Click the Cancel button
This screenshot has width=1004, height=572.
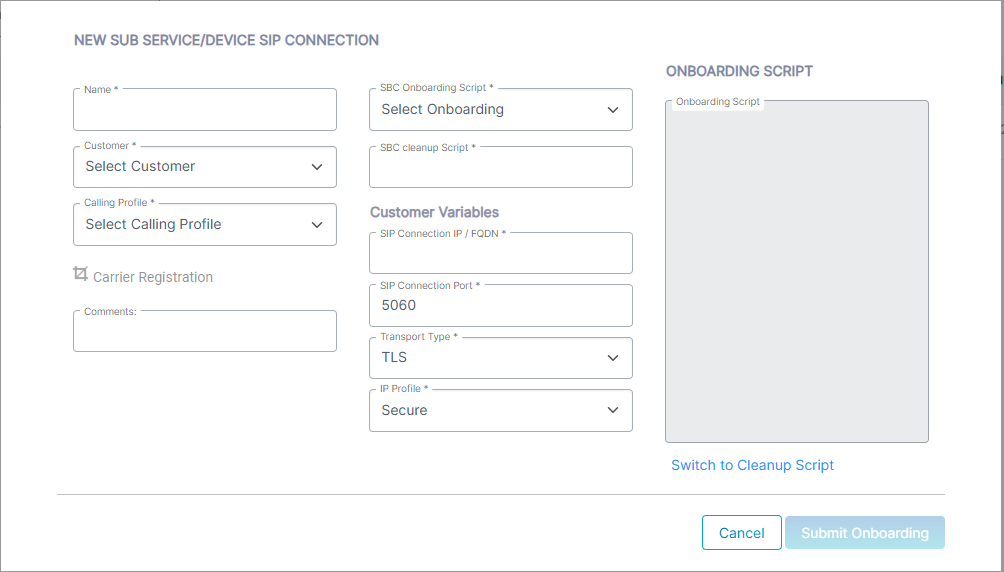click(741, 533)
